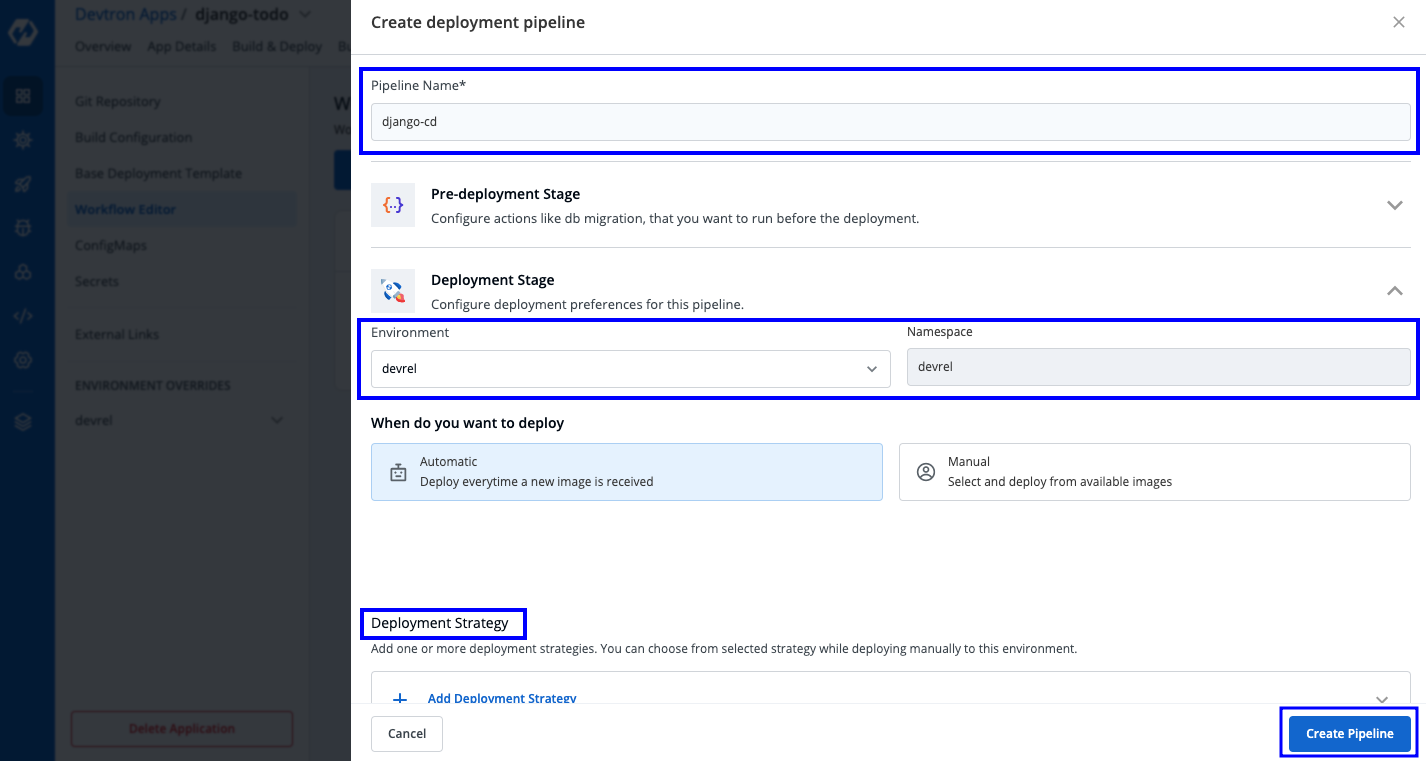
Task: Click the Deployment Stage rocket icon
Action: 393,291
